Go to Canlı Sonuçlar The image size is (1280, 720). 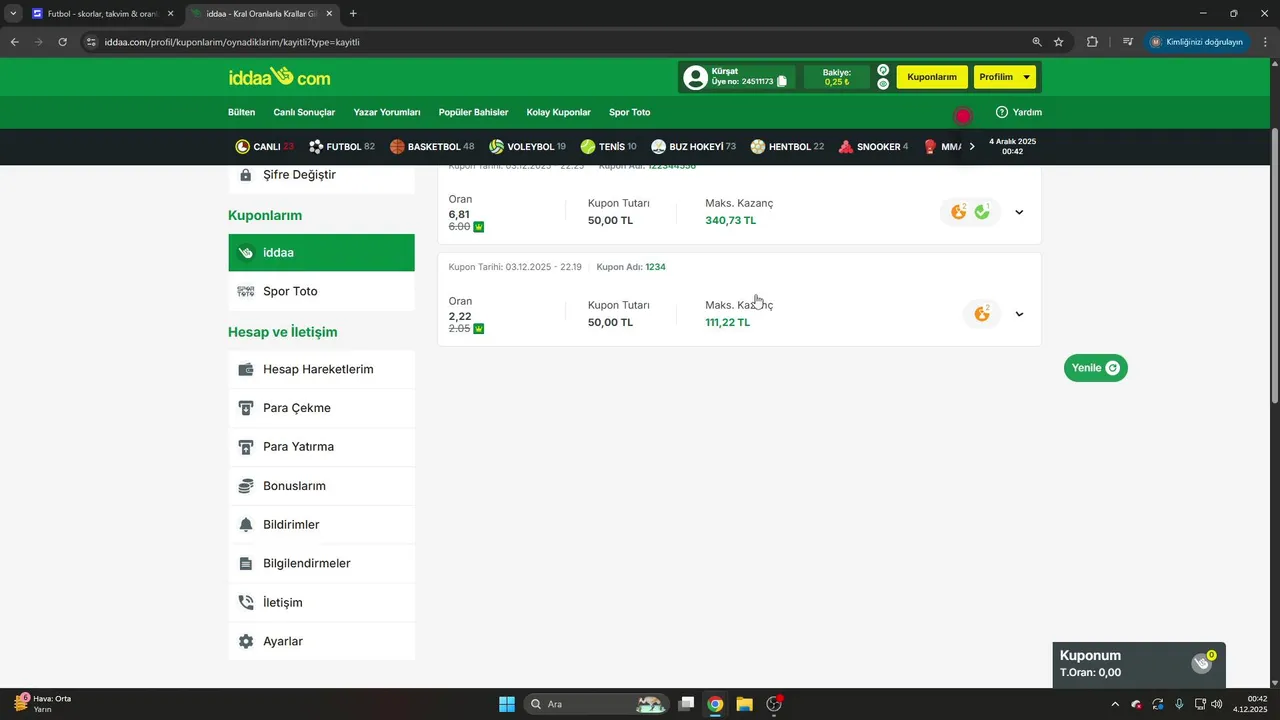tap(304, 112)
